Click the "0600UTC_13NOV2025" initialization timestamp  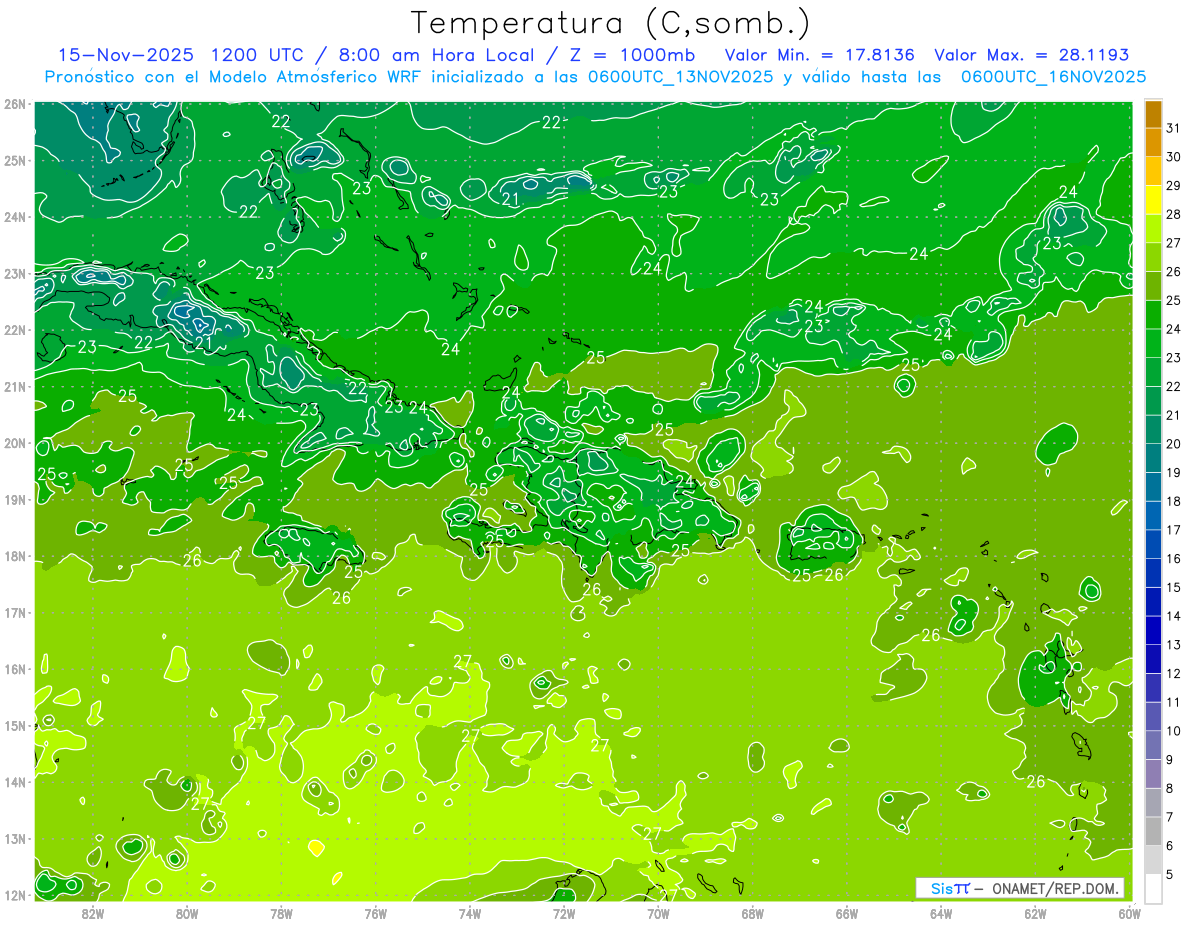[679, 77]
